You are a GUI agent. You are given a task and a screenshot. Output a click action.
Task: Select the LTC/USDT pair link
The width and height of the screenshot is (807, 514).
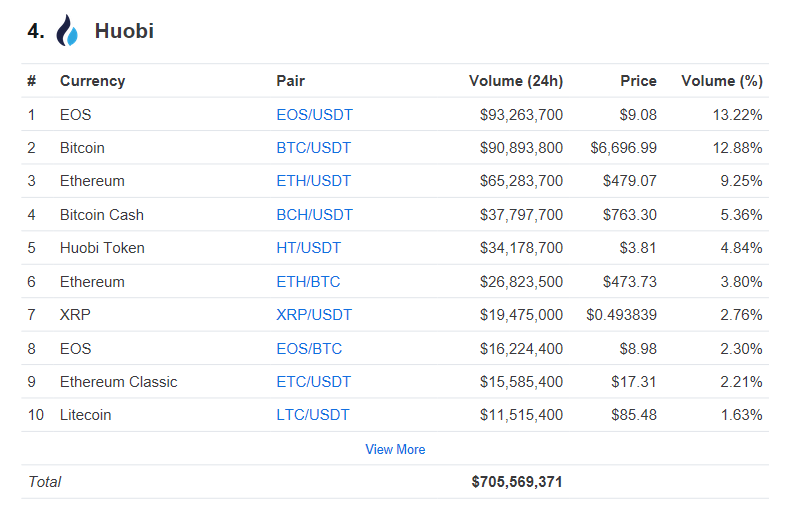click(x=313, y=415)
